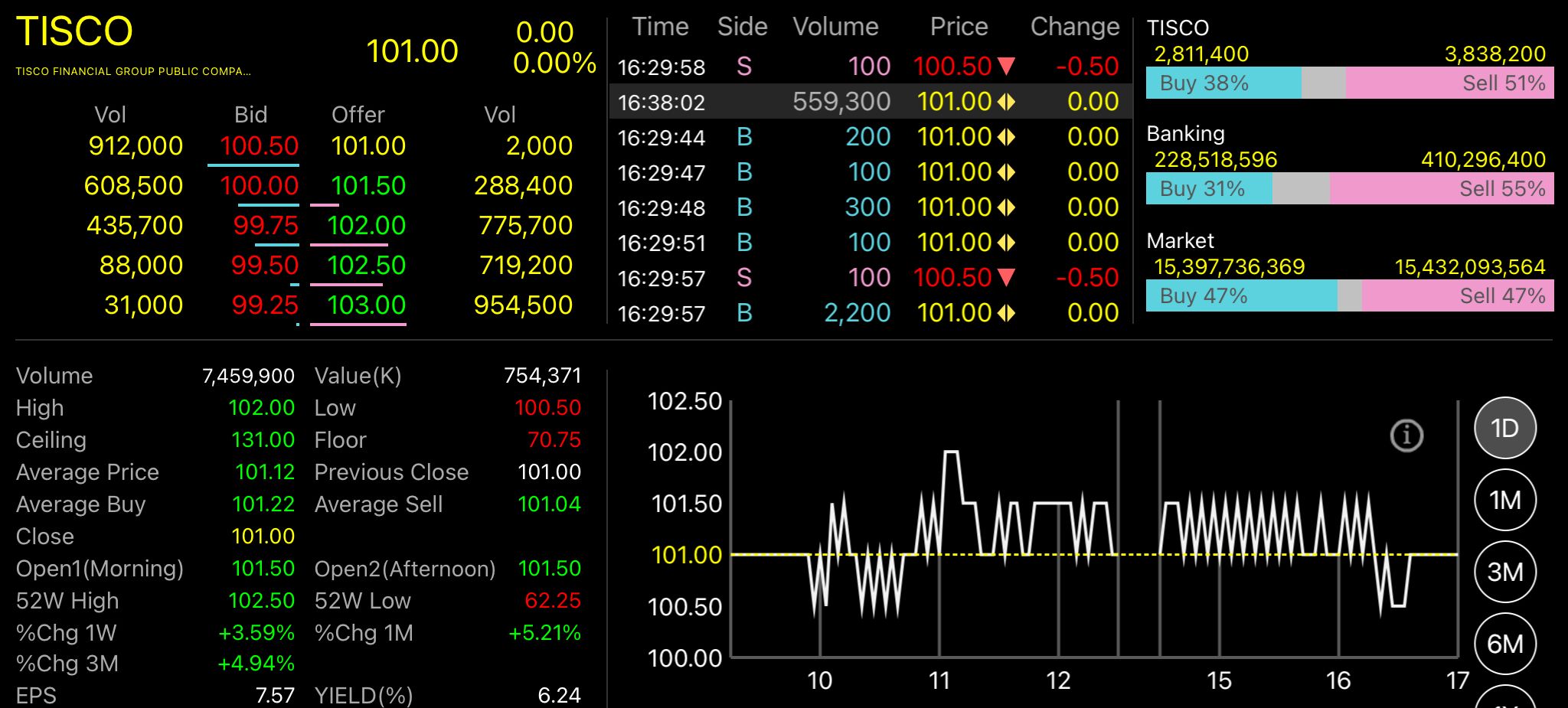Click Value(K) figure 754,371
1568x708 pixels.
click(x=542, y=376)
